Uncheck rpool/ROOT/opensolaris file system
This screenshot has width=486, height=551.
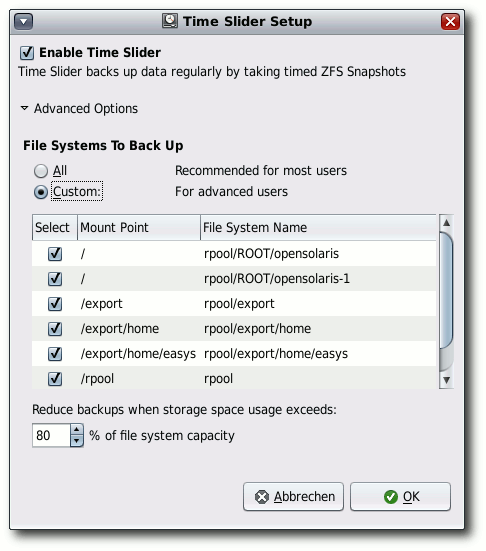point(55,254)
